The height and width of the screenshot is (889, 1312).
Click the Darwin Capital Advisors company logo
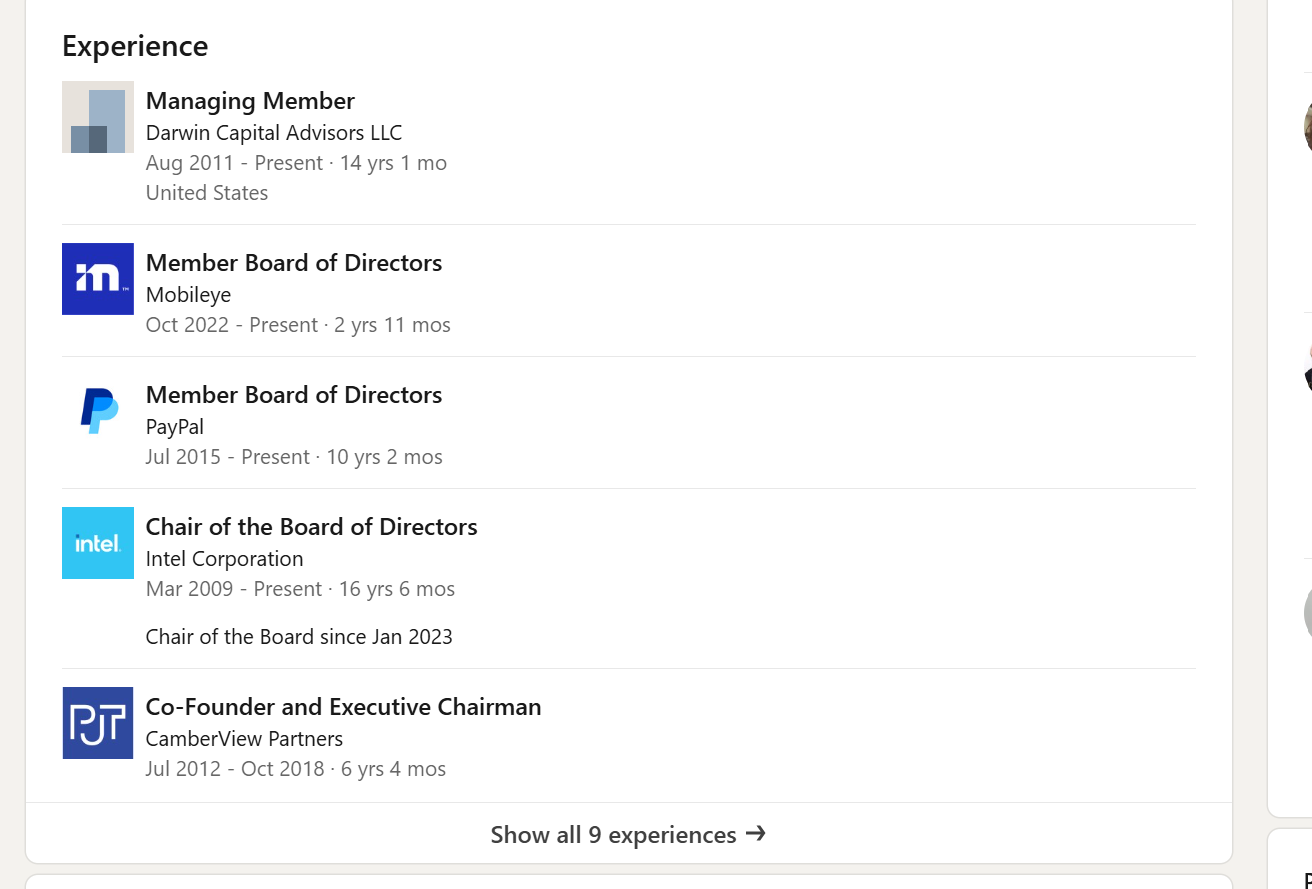[98, 117]
